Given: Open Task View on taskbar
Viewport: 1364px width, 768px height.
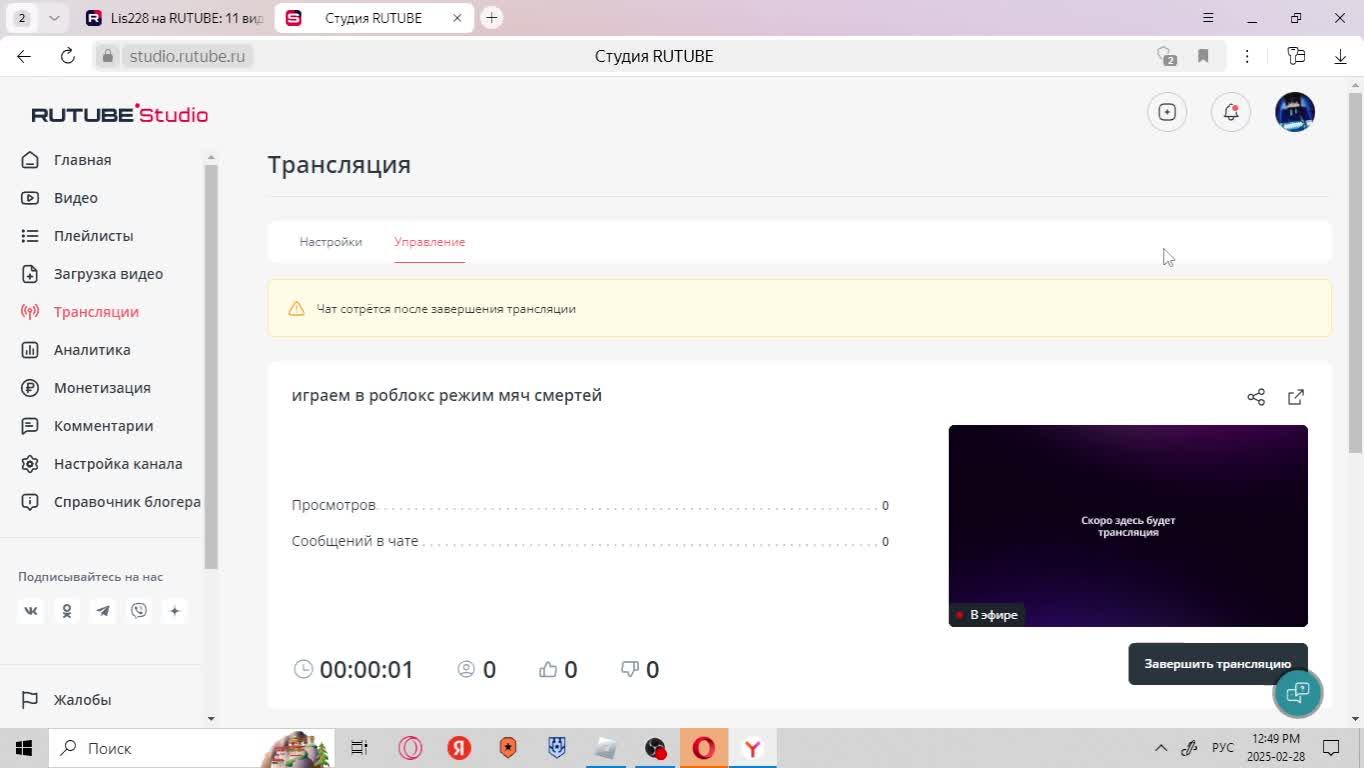Looking at the screenshot, I should click(x=359, y=748).
